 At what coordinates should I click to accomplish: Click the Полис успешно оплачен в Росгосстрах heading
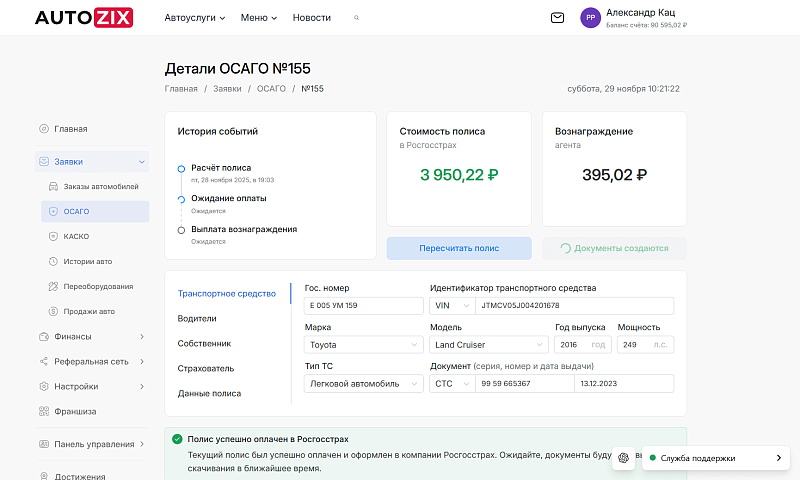coord(268,439)
